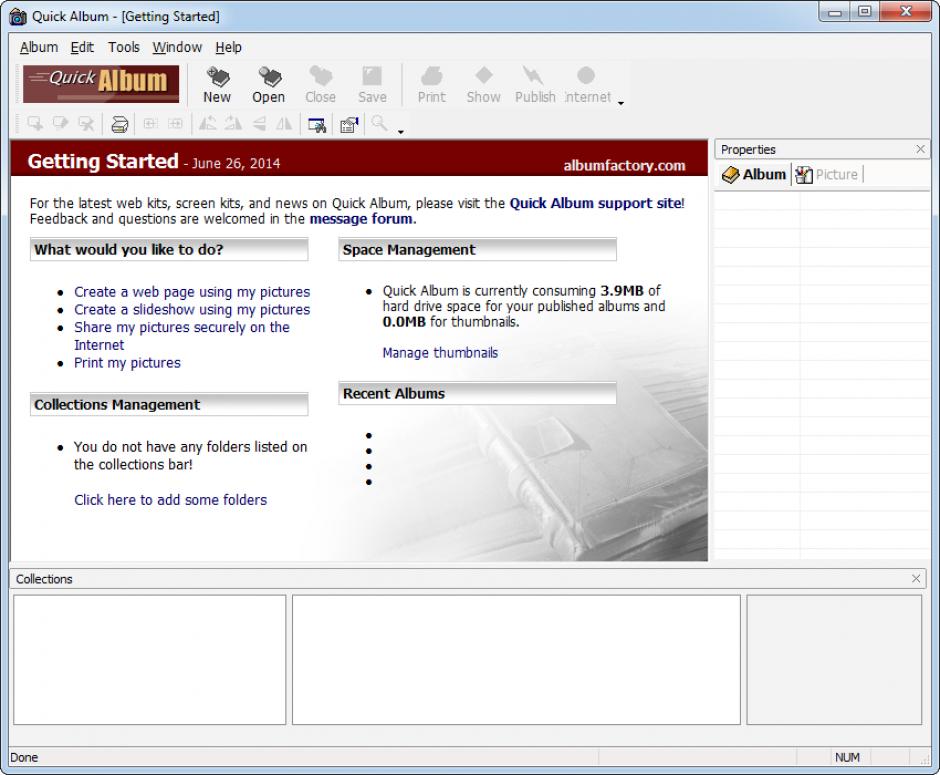
Task: Open the Album menu
Action: click(x=39, y=47)
